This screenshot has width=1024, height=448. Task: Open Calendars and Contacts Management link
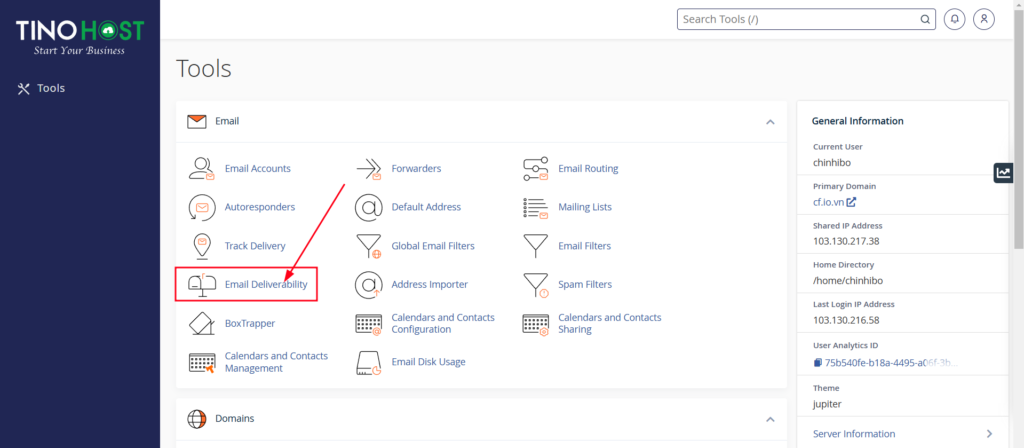coord(276,362)
